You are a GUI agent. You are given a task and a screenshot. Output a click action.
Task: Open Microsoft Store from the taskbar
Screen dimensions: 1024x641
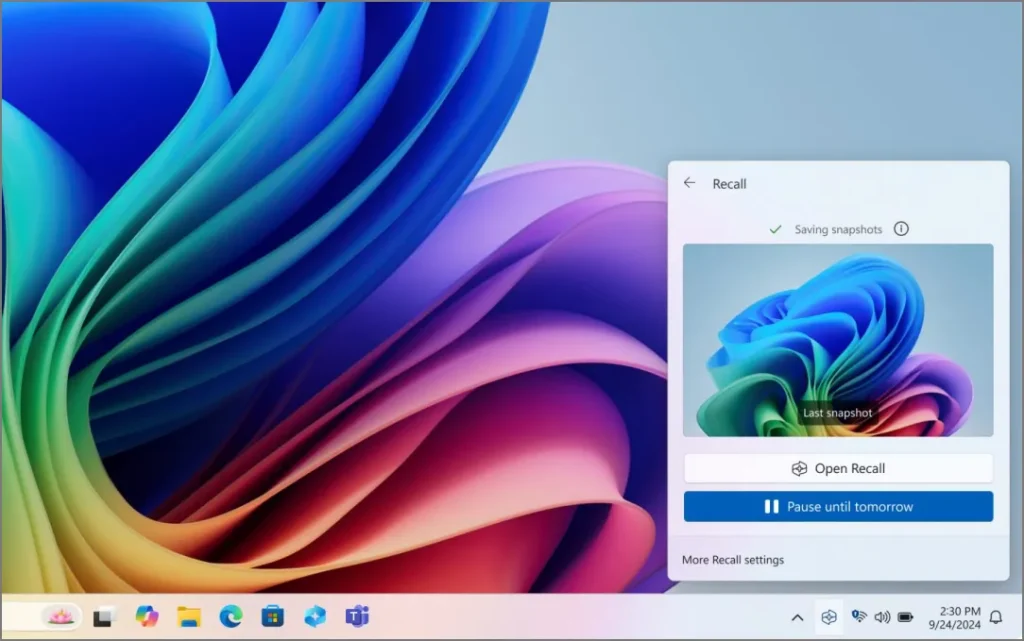click(272, 616)
